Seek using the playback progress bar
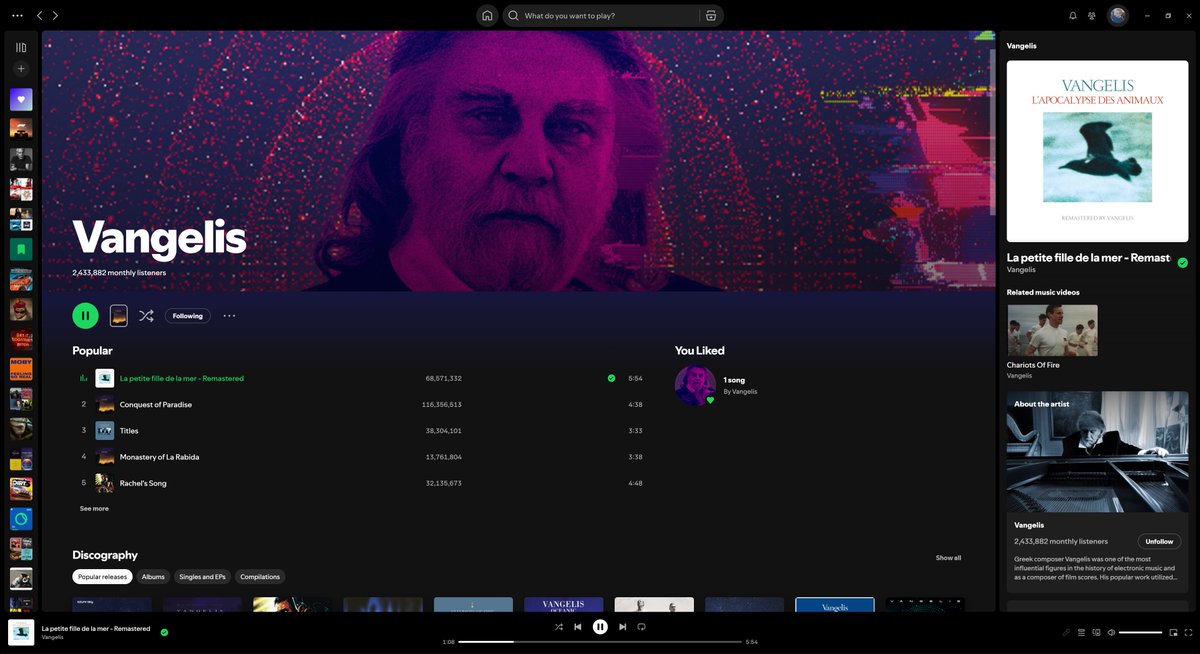 [x=600, y=642]
